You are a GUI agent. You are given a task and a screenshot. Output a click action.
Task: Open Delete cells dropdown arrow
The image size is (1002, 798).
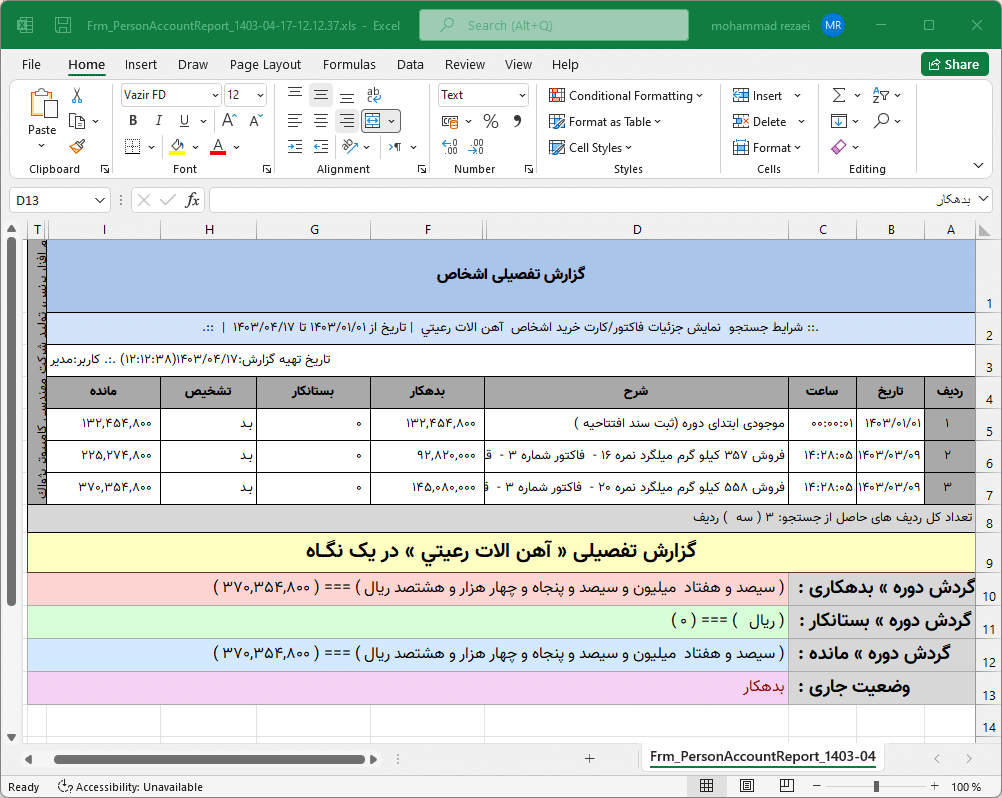tap(801, 121)
